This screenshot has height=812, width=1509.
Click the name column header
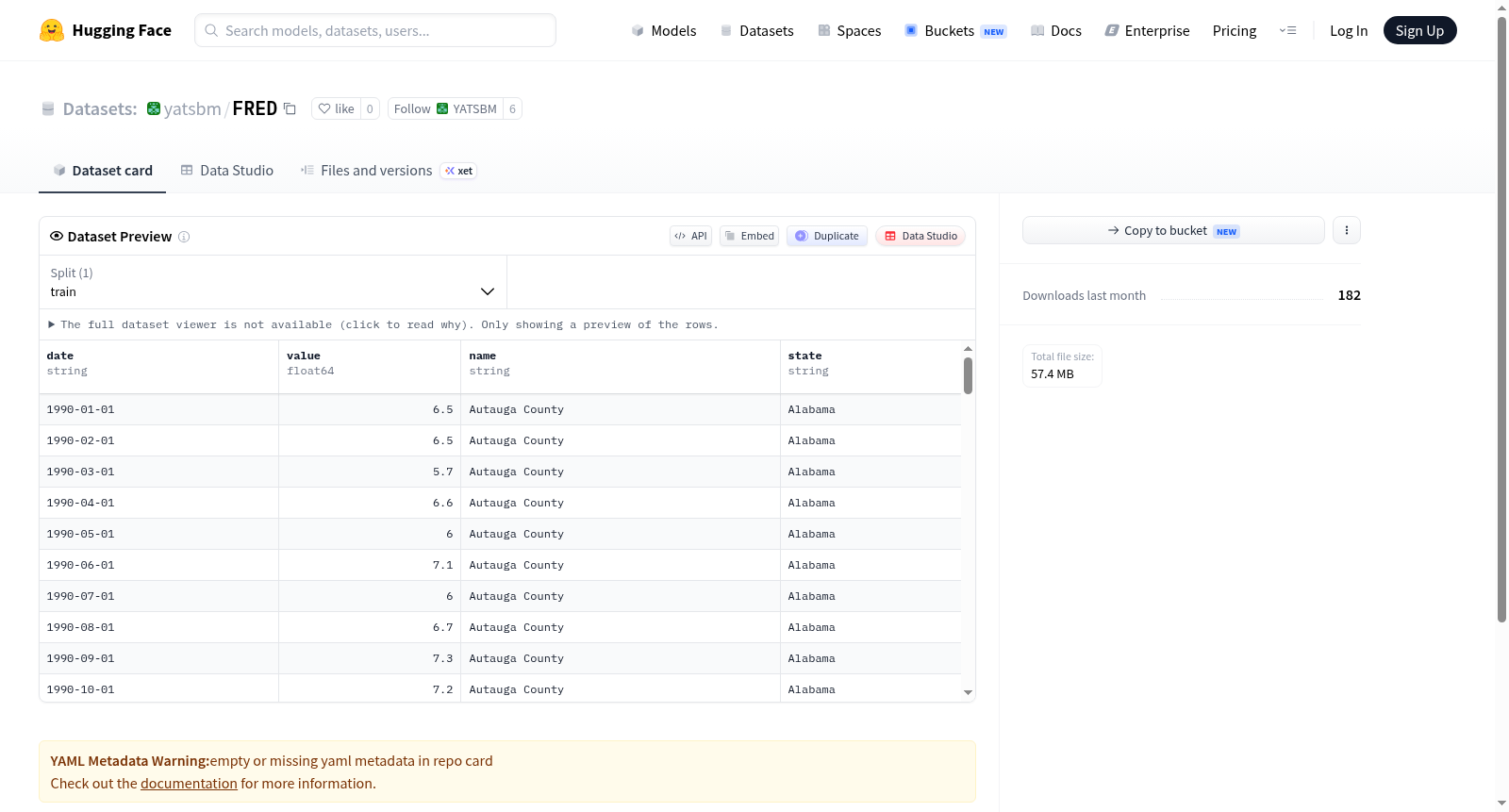[x=621, y=367]
